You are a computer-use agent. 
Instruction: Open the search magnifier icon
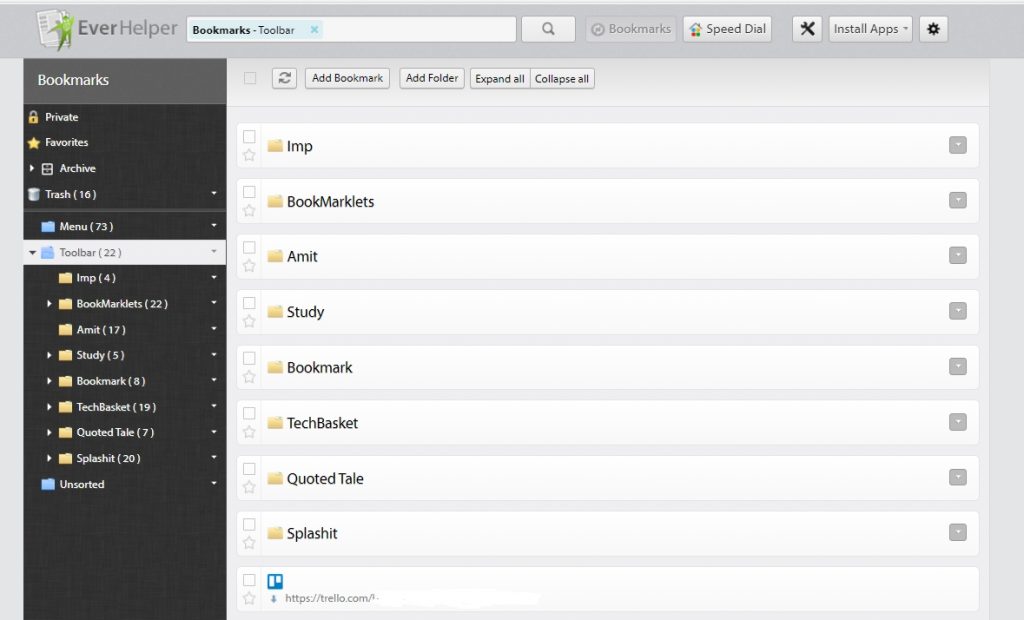pos(547,29)
